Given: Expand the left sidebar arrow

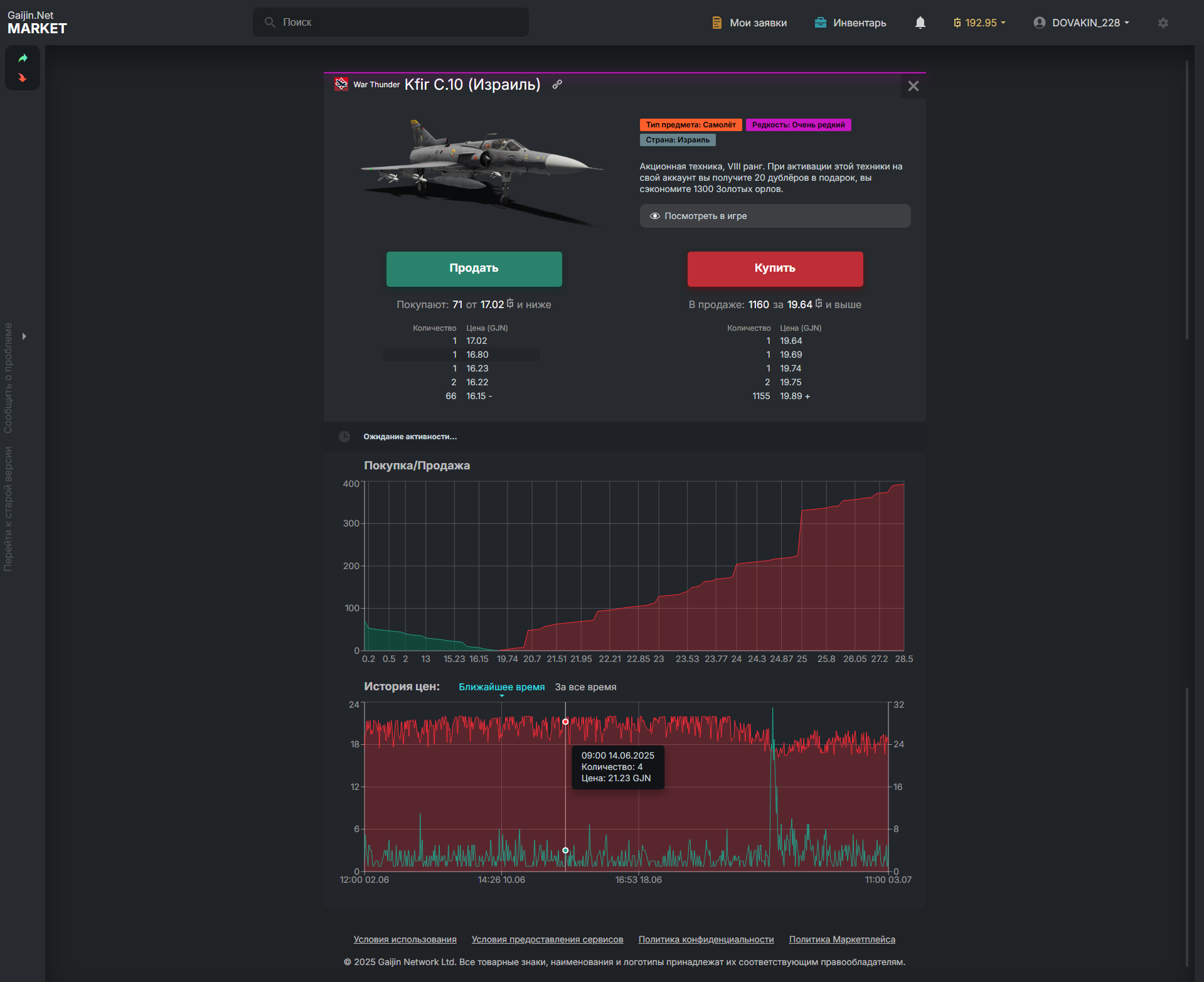Looking at the screenshot, I should point(24,336).
